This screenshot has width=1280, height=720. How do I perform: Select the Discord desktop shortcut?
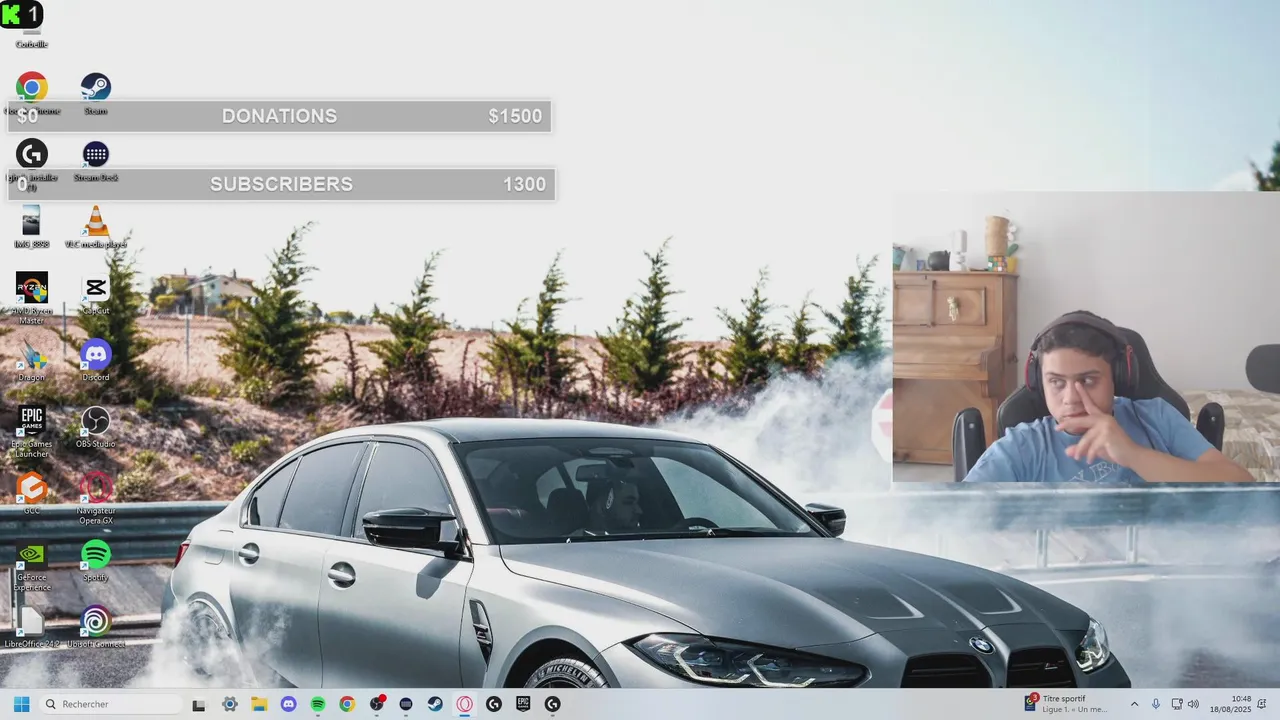click(95, 354)
